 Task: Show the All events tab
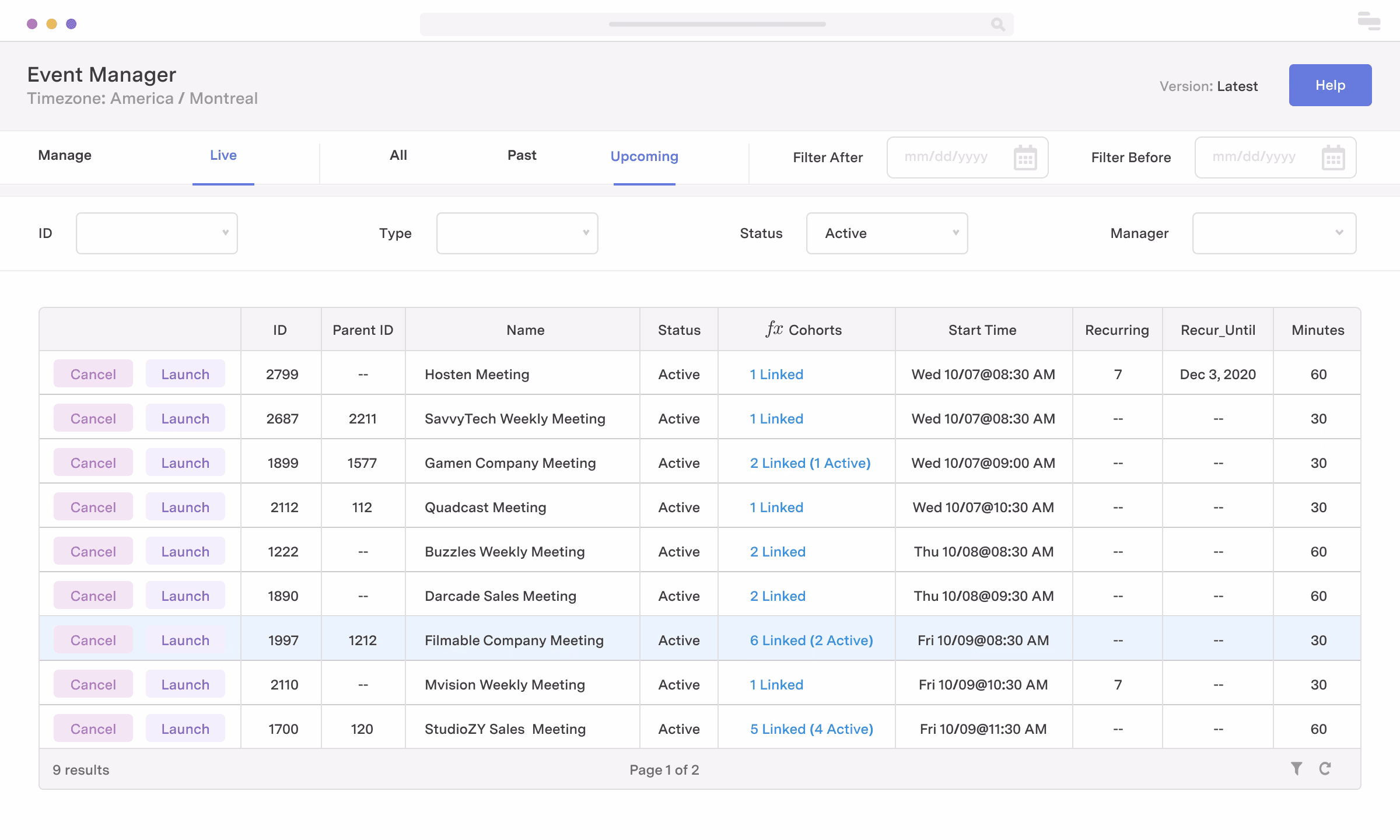point(398,155)
